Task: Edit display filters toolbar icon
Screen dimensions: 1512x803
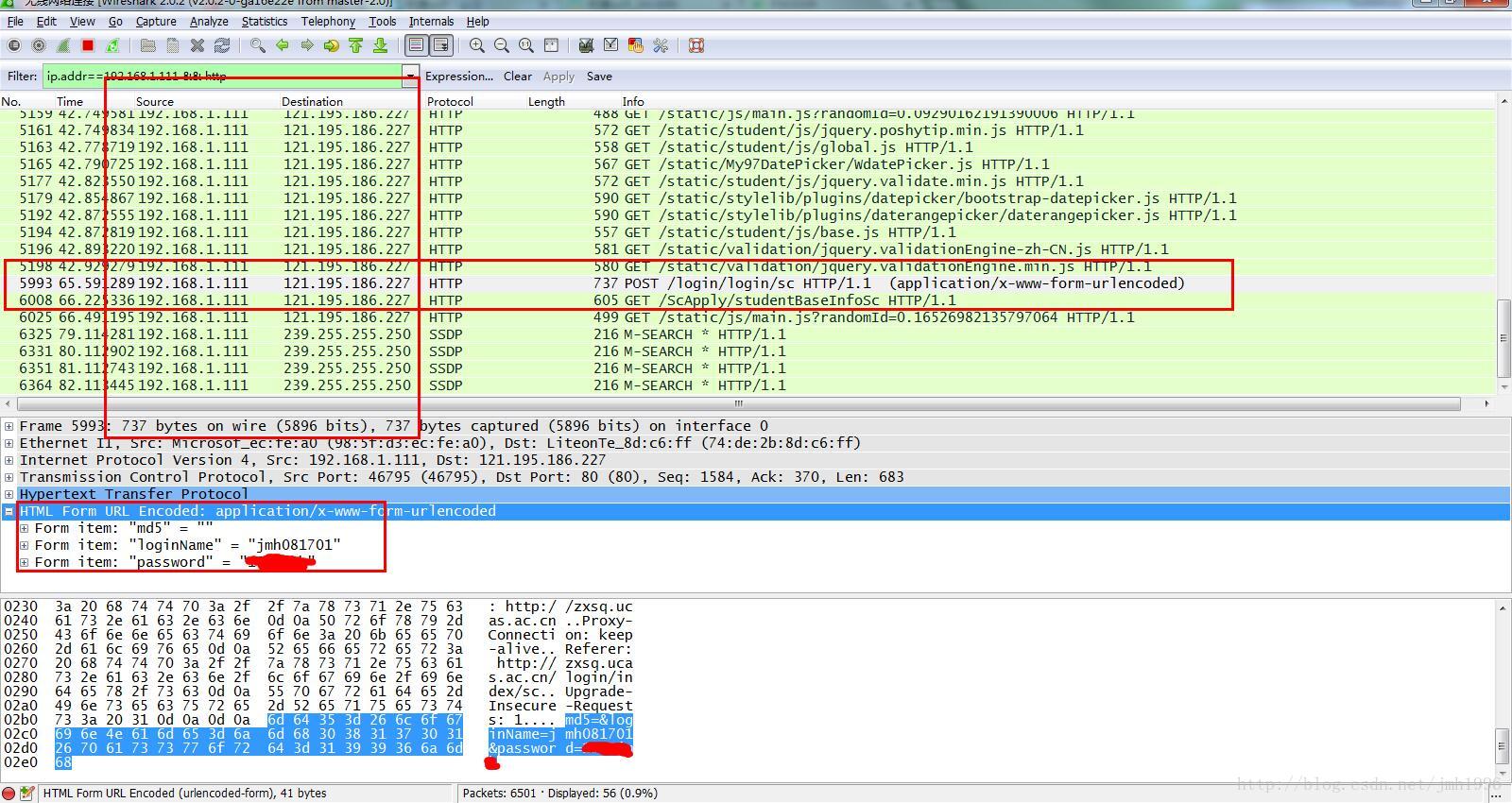Action: pyautogui.click(x=610, y=45)
